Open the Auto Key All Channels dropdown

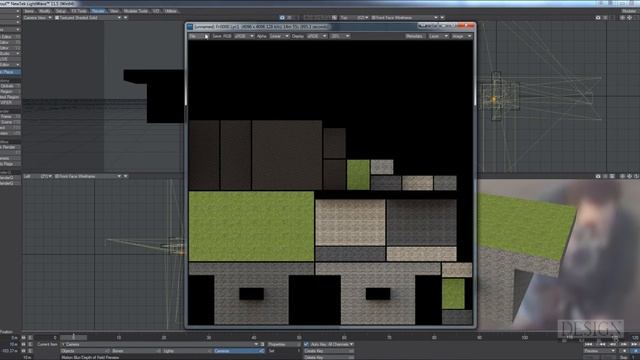tap(332, 344)
